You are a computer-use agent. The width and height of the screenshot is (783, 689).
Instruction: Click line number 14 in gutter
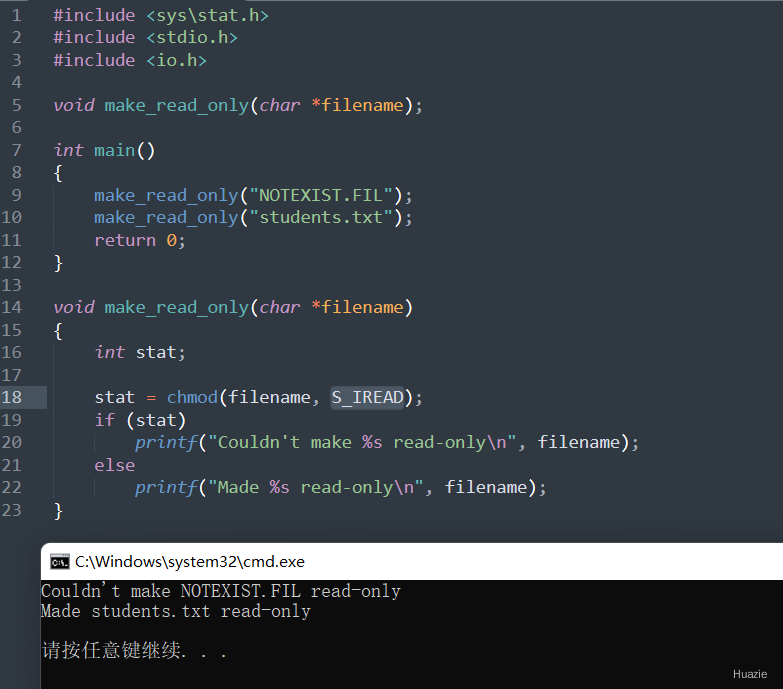pyautogui.click(x=11, y=307)
